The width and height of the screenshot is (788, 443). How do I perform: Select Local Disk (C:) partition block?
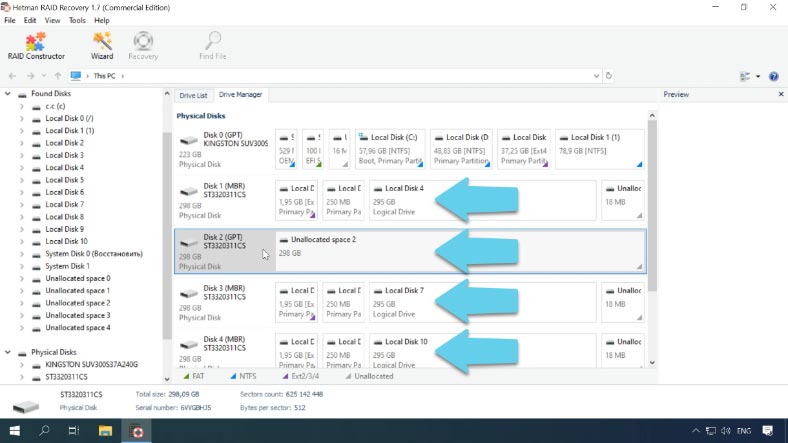coord(390,149)
